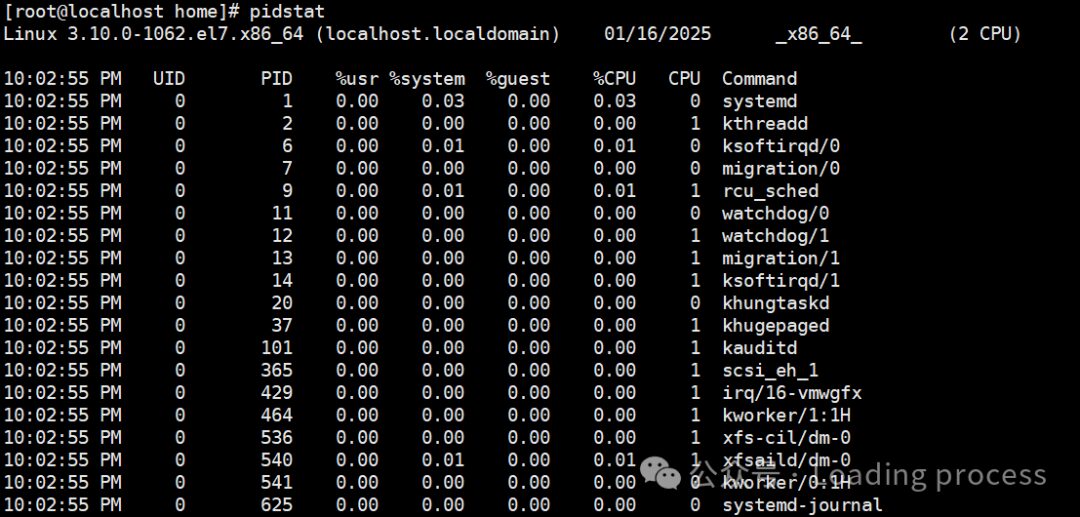1080x517 pixels.
Task: Select the ksoftirqd/0 command name
Action: coord(781,146)
